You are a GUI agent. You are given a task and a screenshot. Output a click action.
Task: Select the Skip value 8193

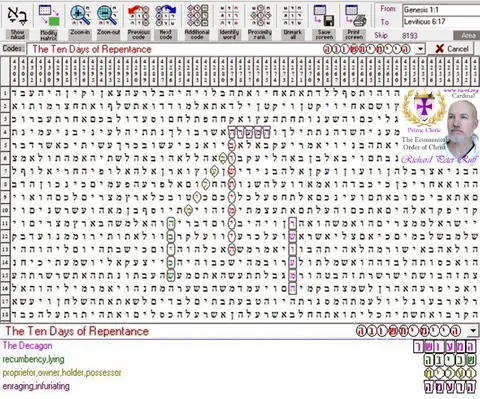point(410,35)
